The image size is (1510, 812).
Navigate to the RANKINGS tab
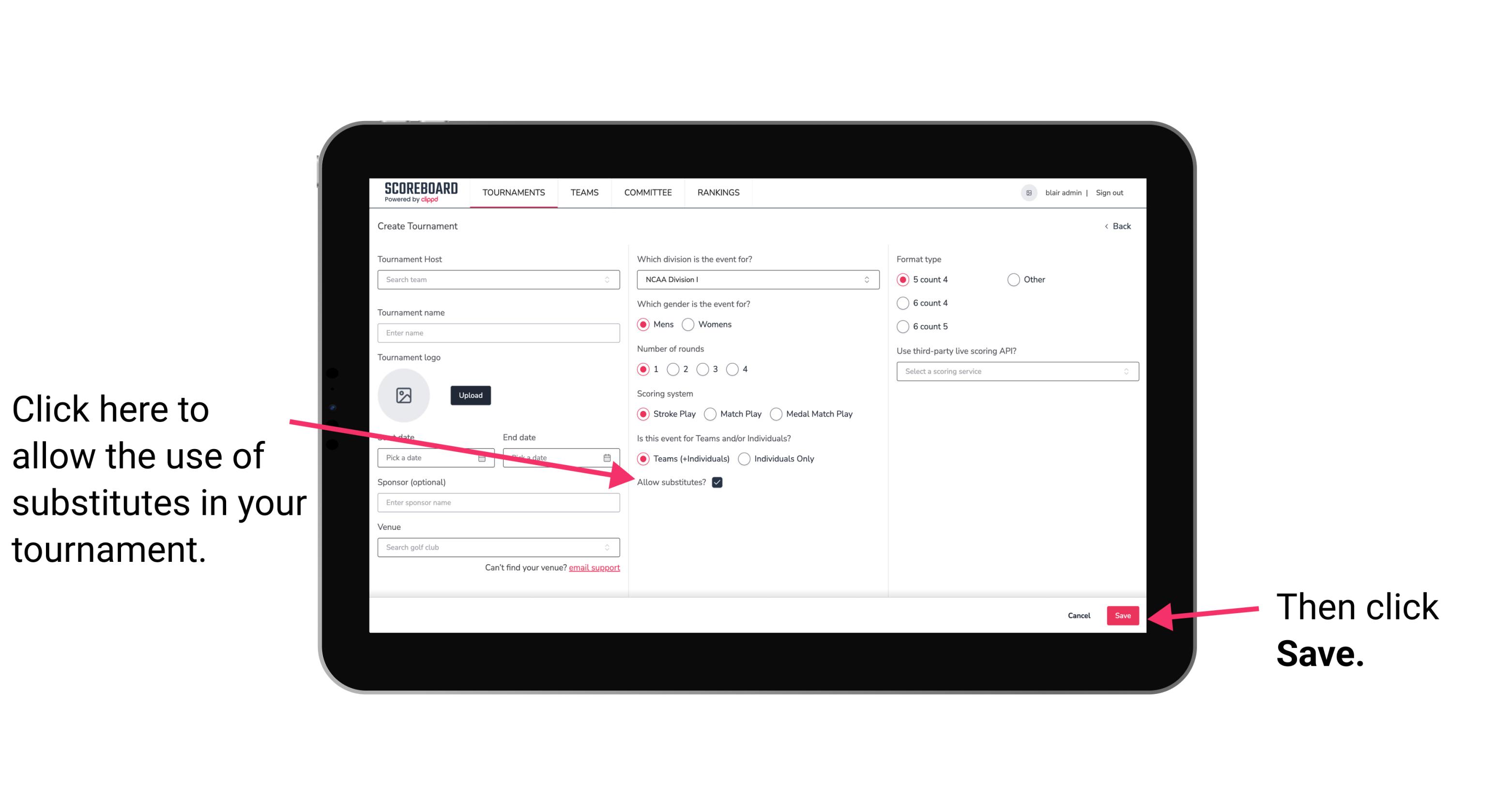(717, 192)
